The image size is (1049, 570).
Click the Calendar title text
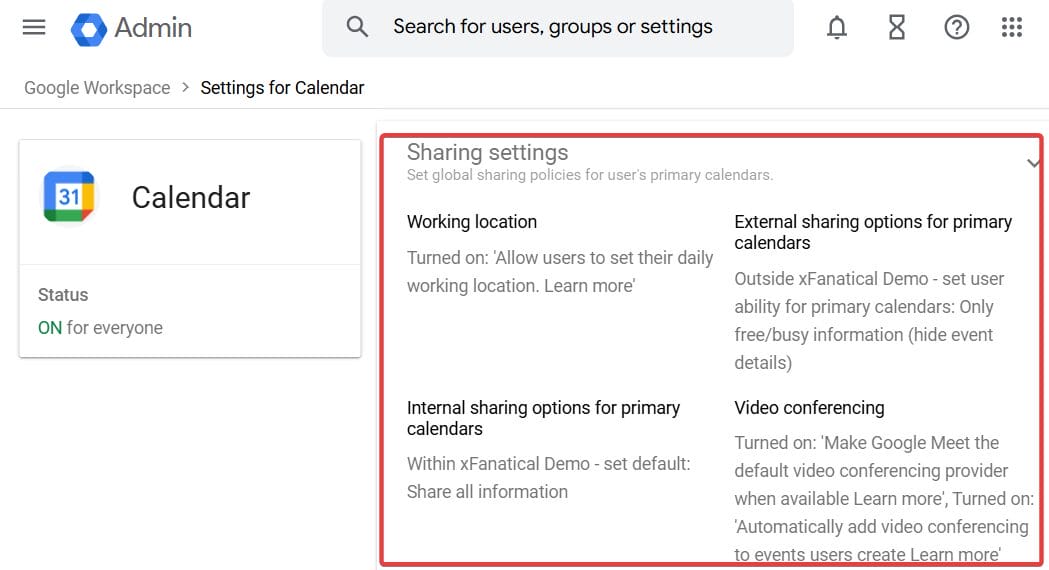click(x=191, y=198)
